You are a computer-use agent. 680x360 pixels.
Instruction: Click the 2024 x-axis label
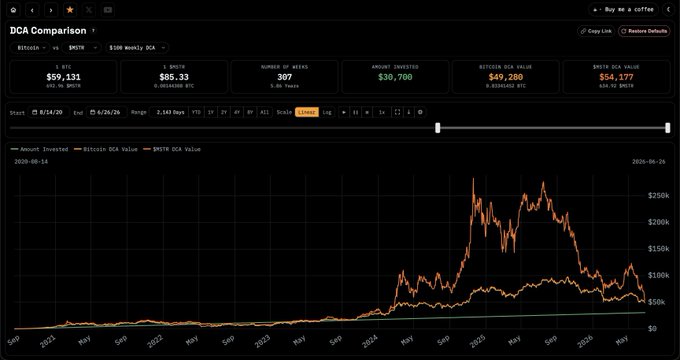(x=371, y=342)
